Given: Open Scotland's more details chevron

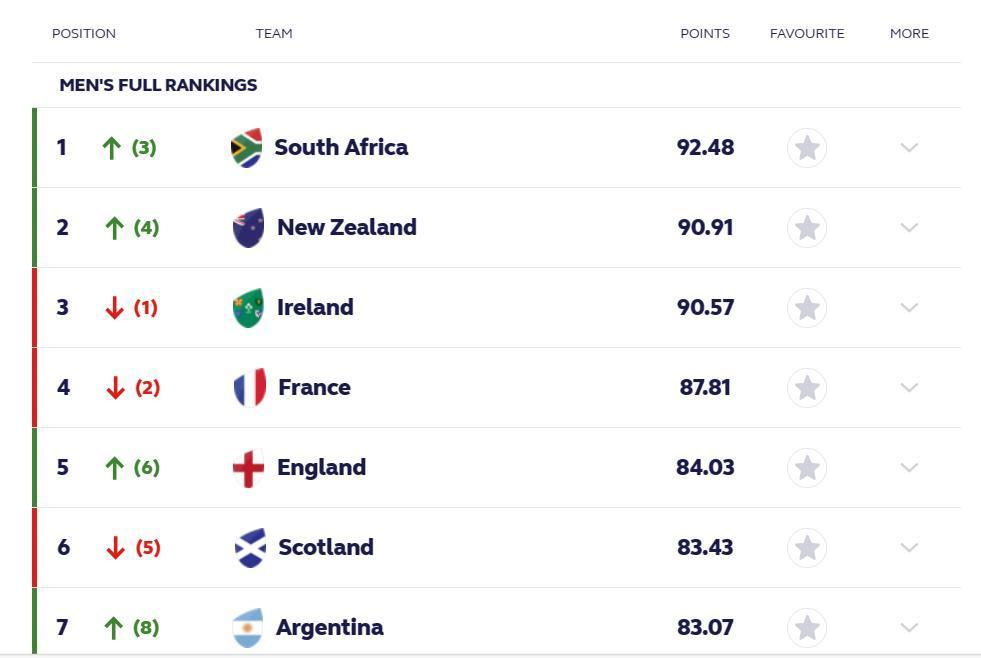Looking at the screenshot, I should (909, 548).
